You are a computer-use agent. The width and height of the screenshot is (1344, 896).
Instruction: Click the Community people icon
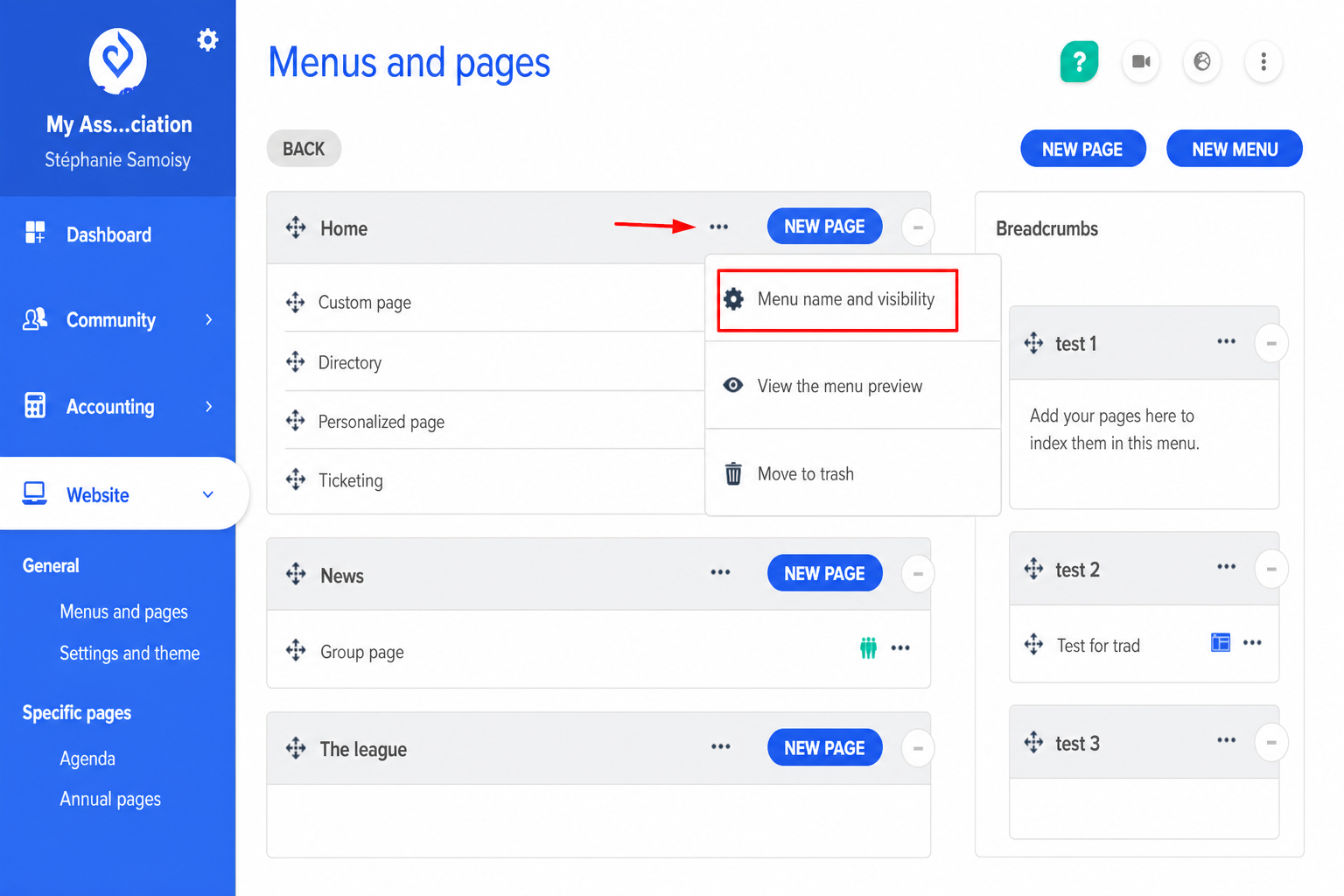[x=35, y=319]
